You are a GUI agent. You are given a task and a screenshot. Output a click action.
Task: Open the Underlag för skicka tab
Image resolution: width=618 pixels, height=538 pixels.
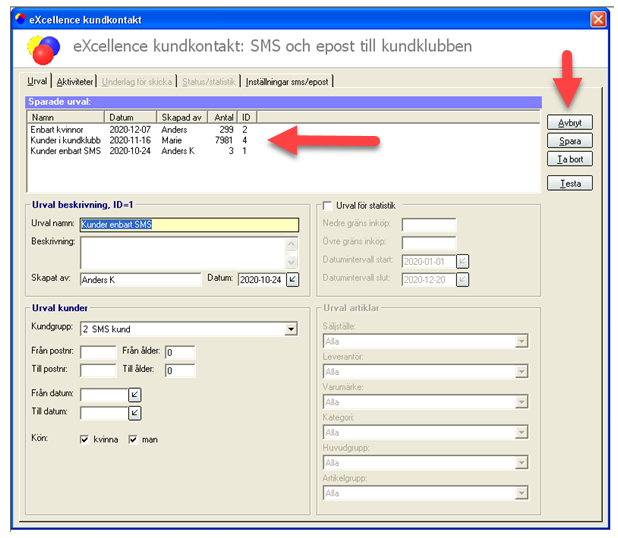(137, 82)
